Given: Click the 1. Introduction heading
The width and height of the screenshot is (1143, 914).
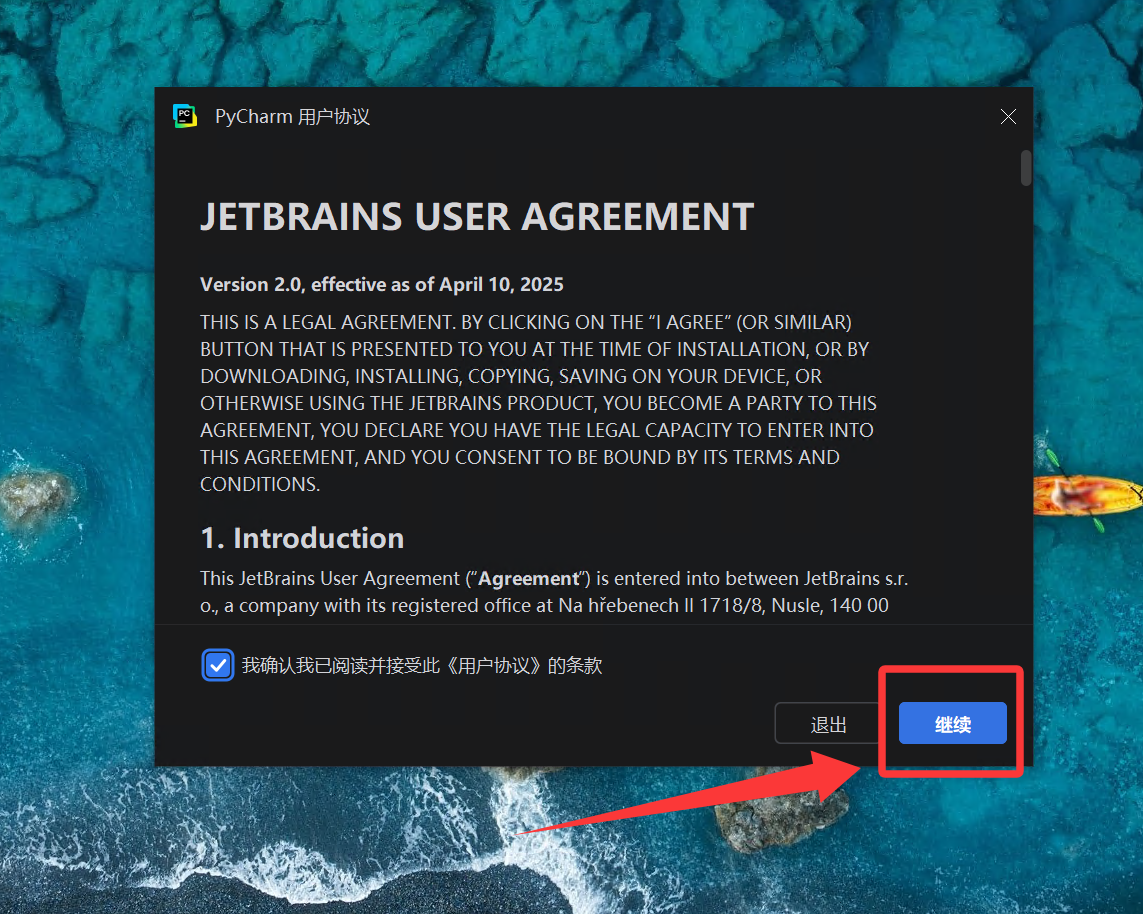Looking at the screenshot, I should 302,538.
